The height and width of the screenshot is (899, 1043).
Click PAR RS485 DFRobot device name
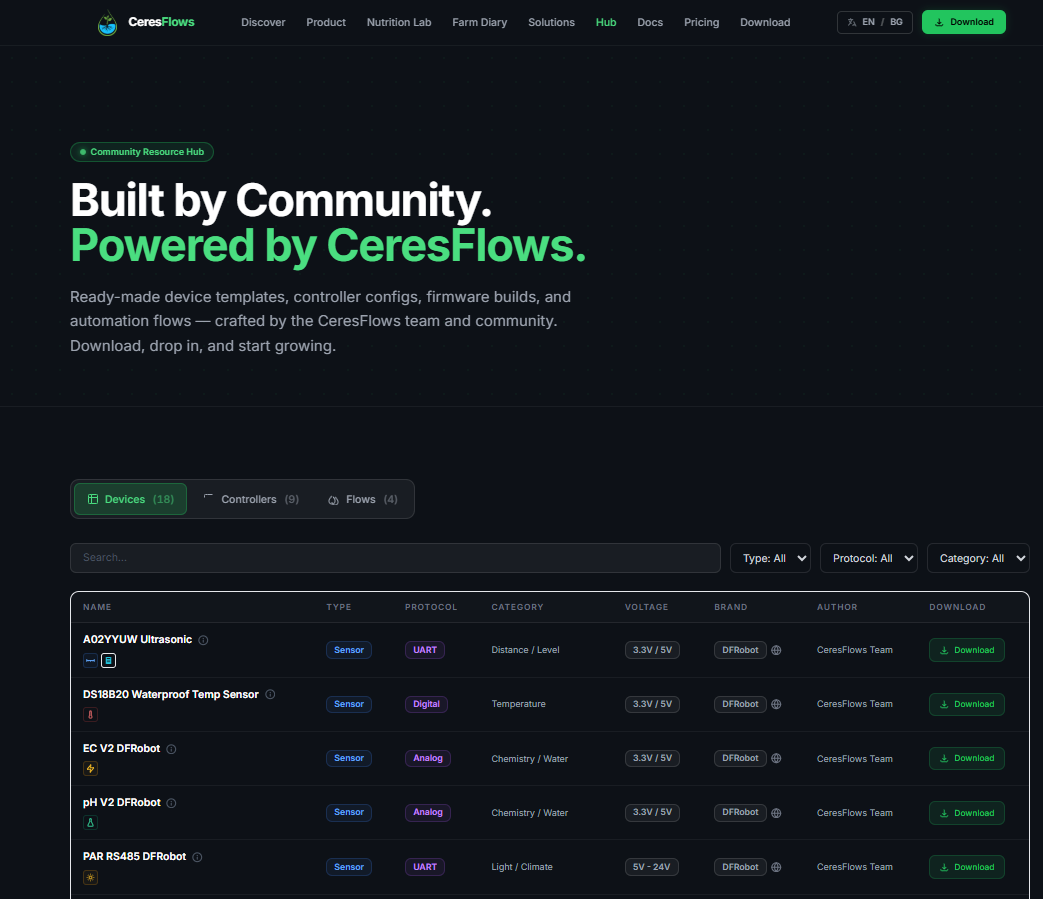pos(134,856)
